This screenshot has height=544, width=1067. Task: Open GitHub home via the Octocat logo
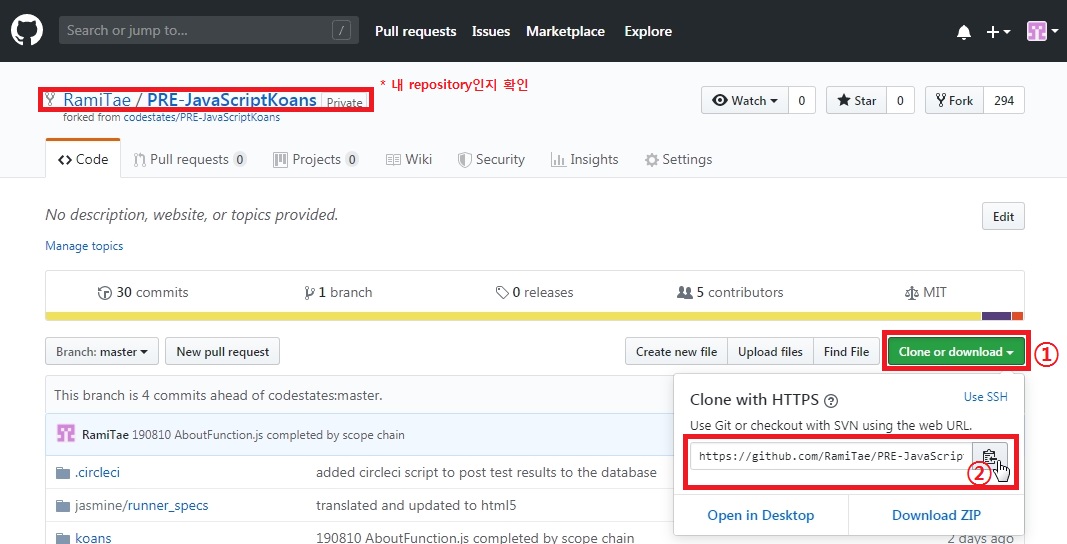pyautogui.click(x=27, y=31)
